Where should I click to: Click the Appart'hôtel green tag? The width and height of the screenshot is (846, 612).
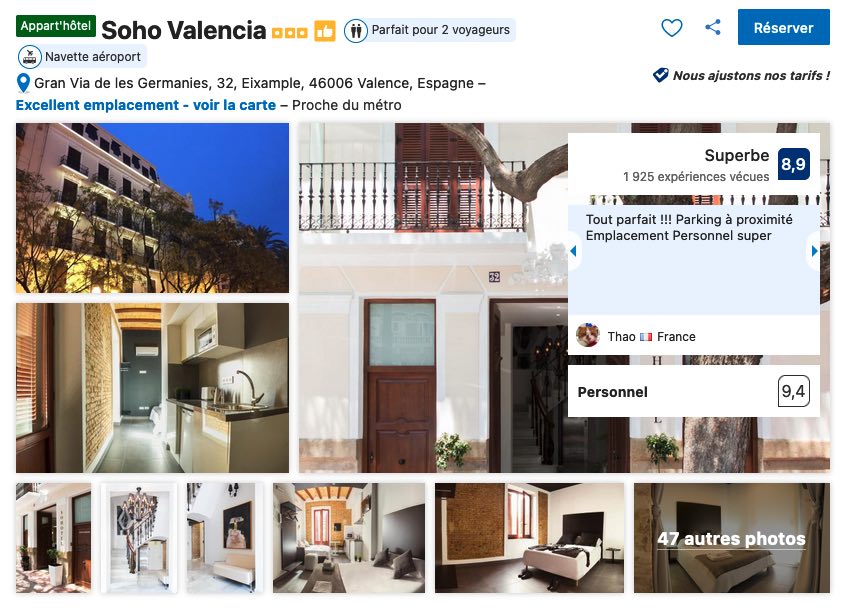[56, 26]
